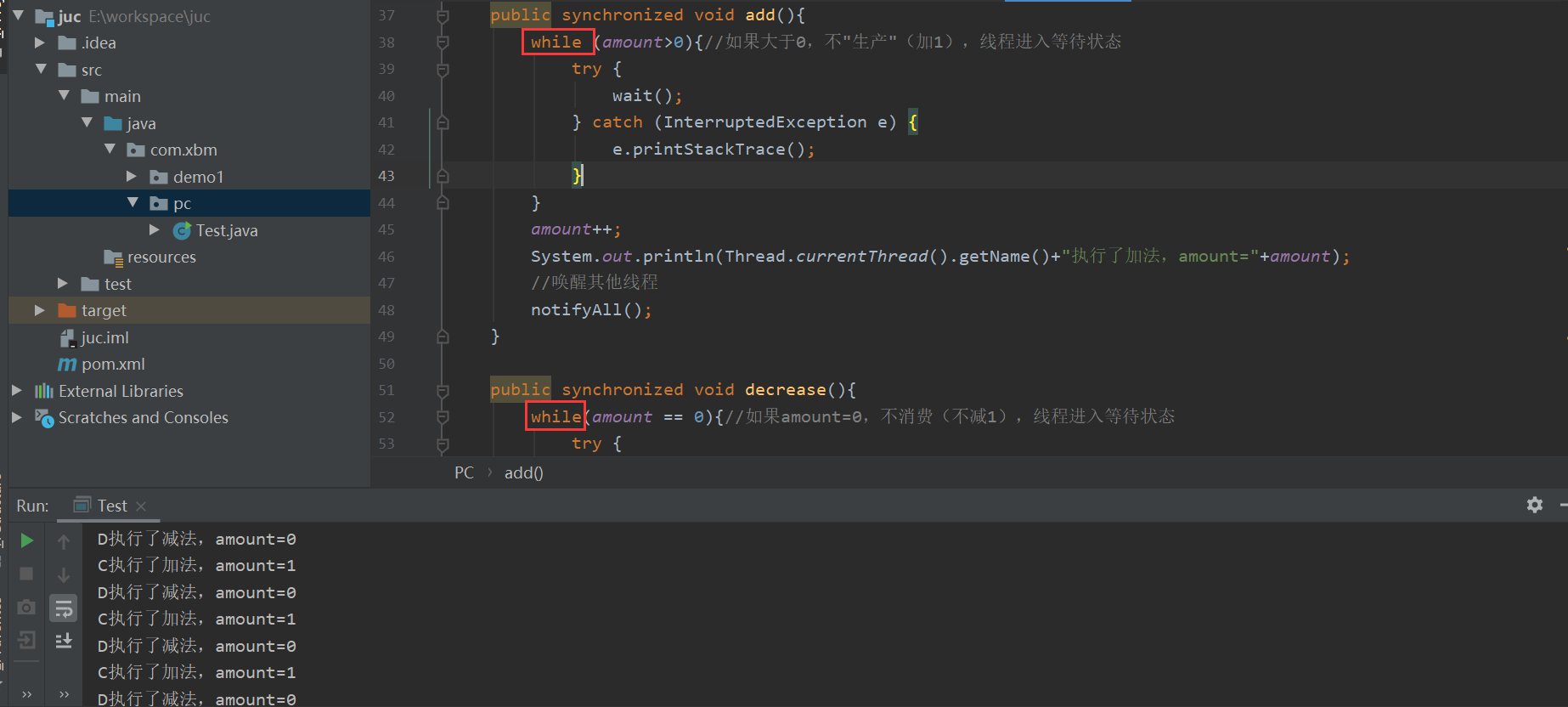Click the camera dump threads icon
This screenshot has width=1568, height=707.
coord(26,608)
